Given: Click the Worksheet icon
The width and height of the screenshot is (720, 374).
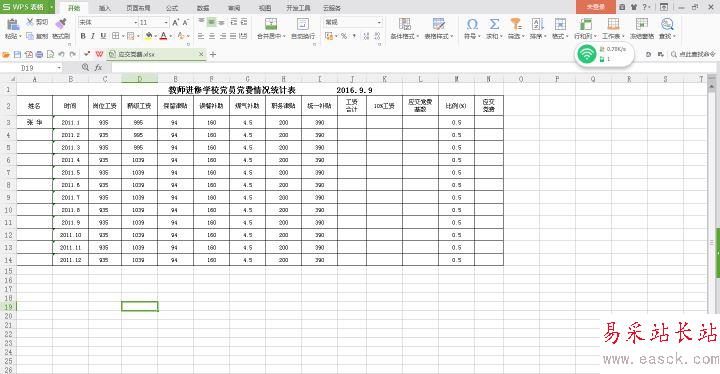Looking at the screenshot, I should pos(613,24).
